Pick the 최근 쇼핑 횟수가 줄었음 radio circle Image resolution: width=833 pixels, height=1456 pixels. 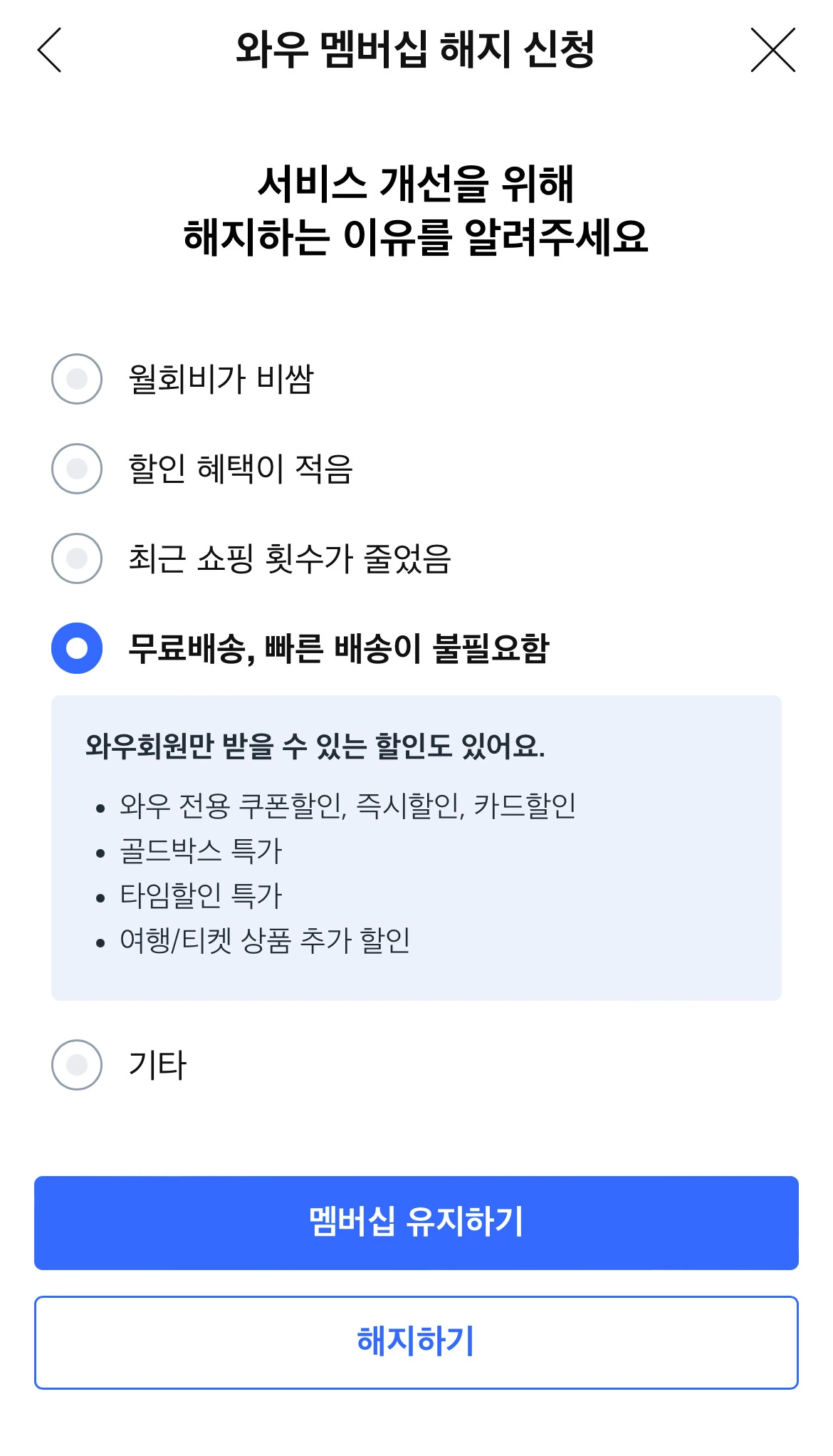tap(77, 558)
